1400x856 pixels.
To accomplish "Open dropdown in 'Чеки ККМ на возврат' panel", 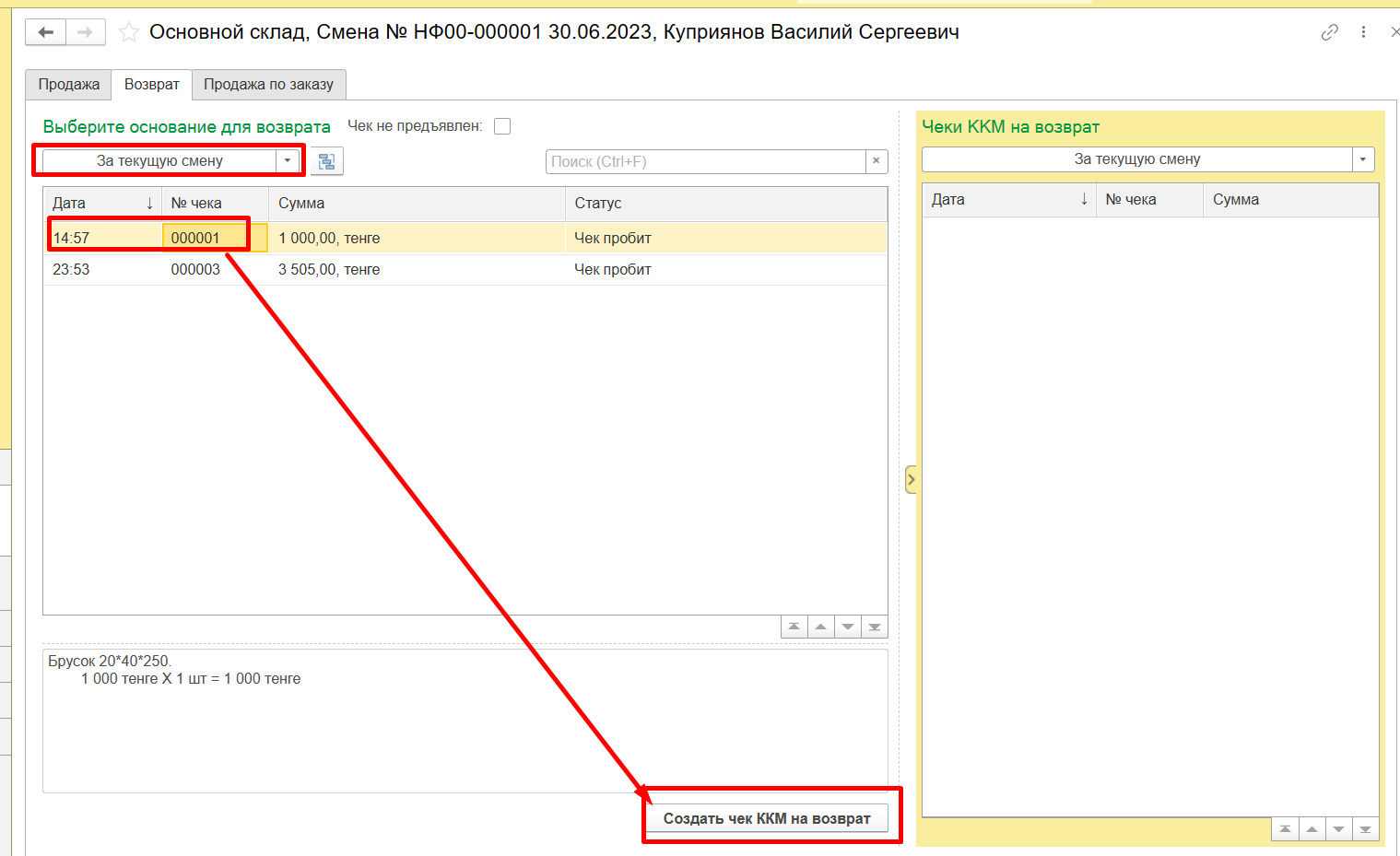I will point(1363,159).
